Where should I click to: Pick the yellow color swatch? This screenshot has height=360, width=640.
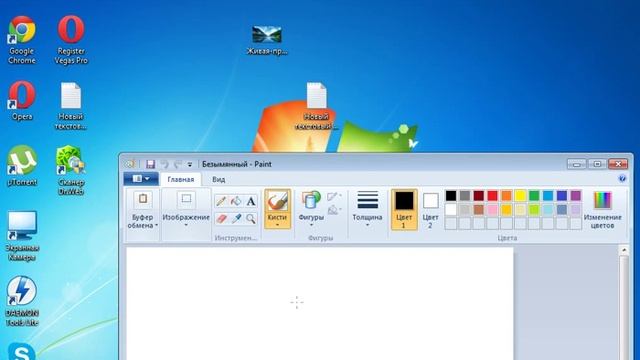tap(520, 196)
